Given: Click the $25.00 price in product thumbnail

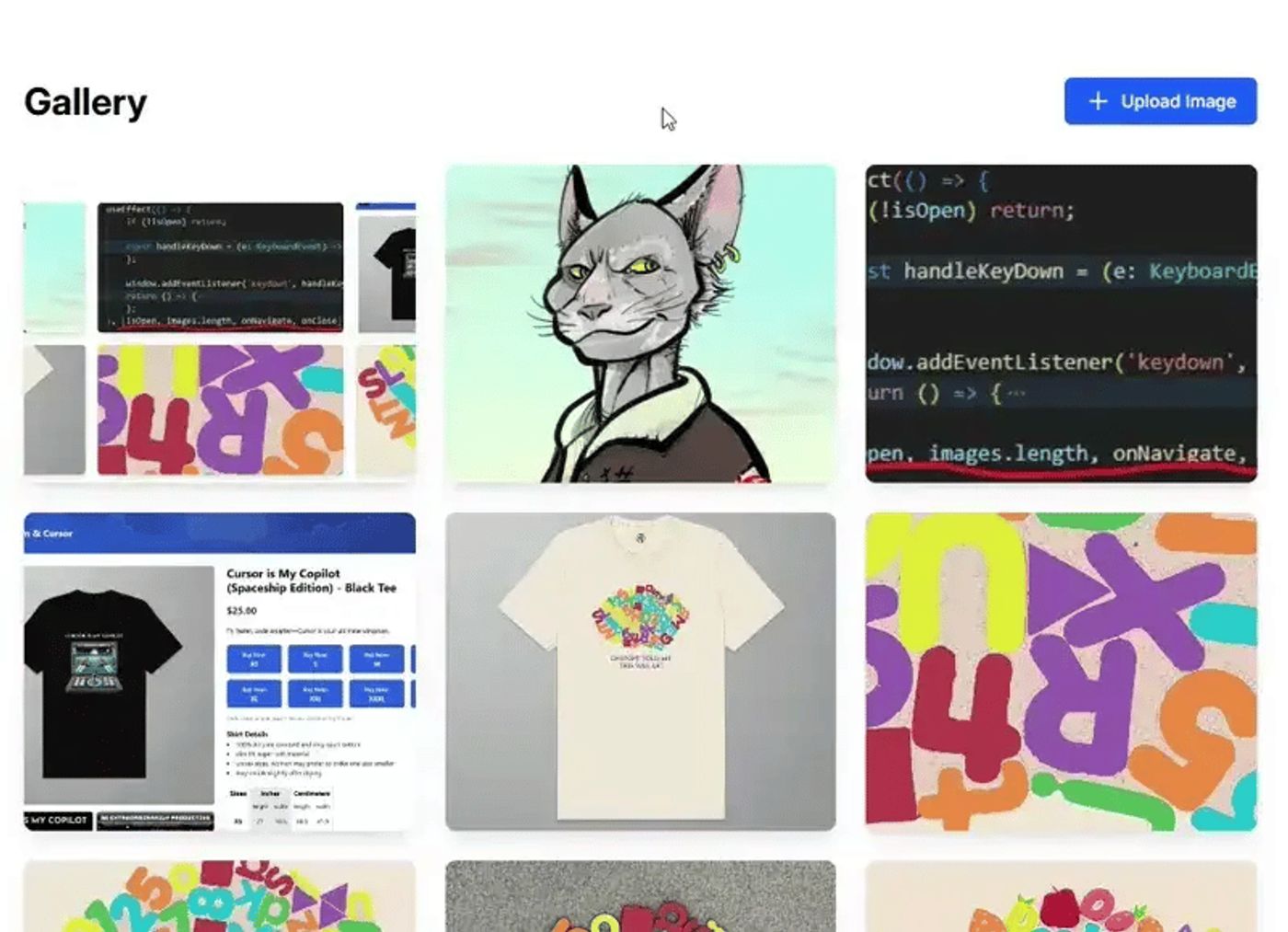Looking at the screenshot, I should click(242, 611).
